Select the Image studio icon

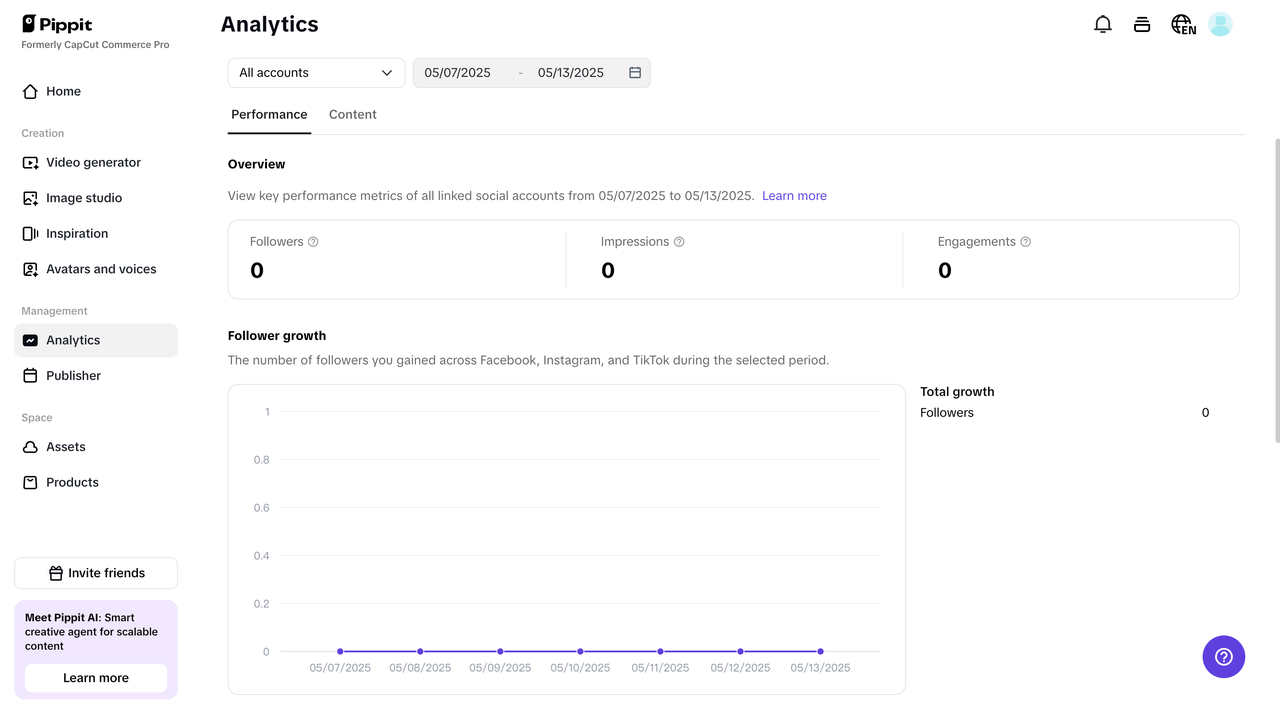click(31, 197)
